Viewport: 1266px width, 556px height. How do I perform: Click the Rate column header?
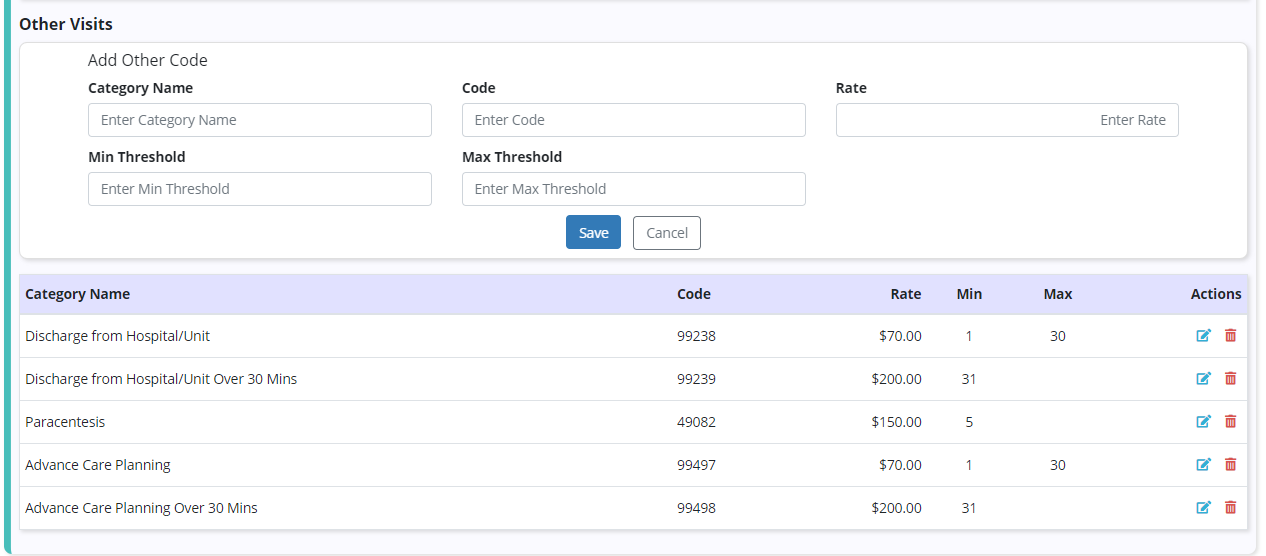tap(906, 294)
